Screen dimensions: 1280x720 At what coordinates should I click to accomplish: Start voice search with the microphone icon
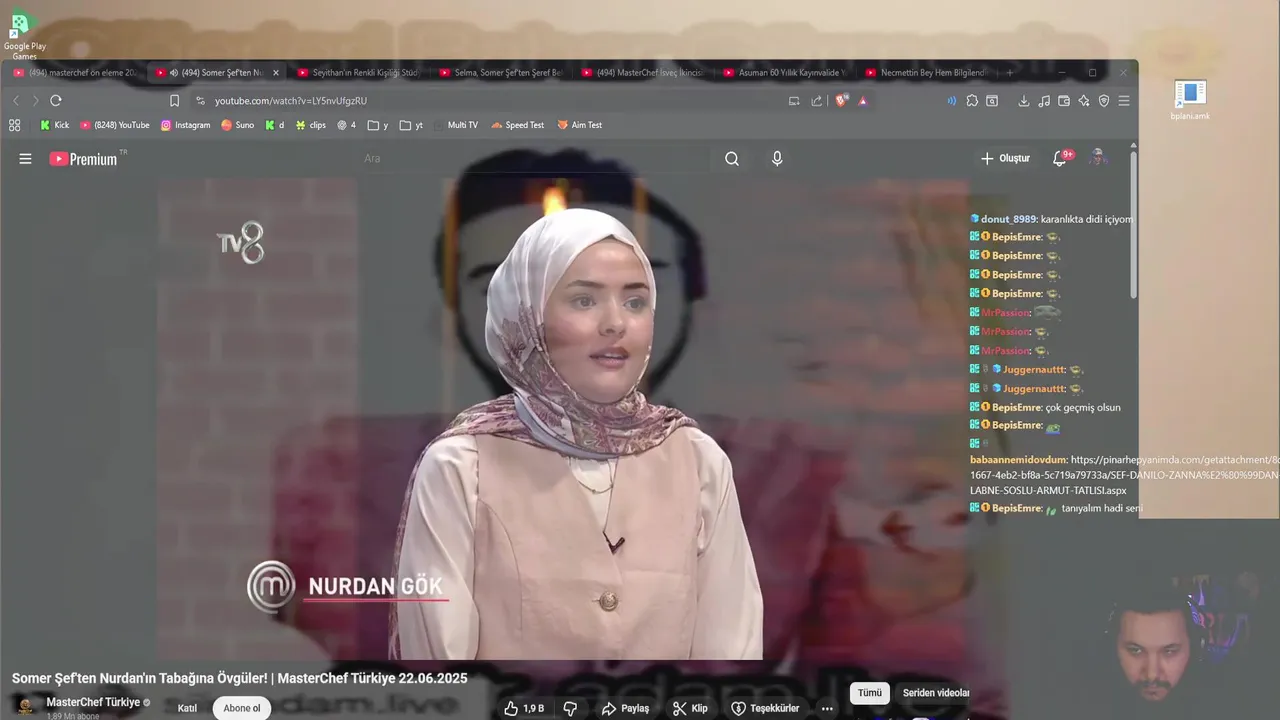777,159
